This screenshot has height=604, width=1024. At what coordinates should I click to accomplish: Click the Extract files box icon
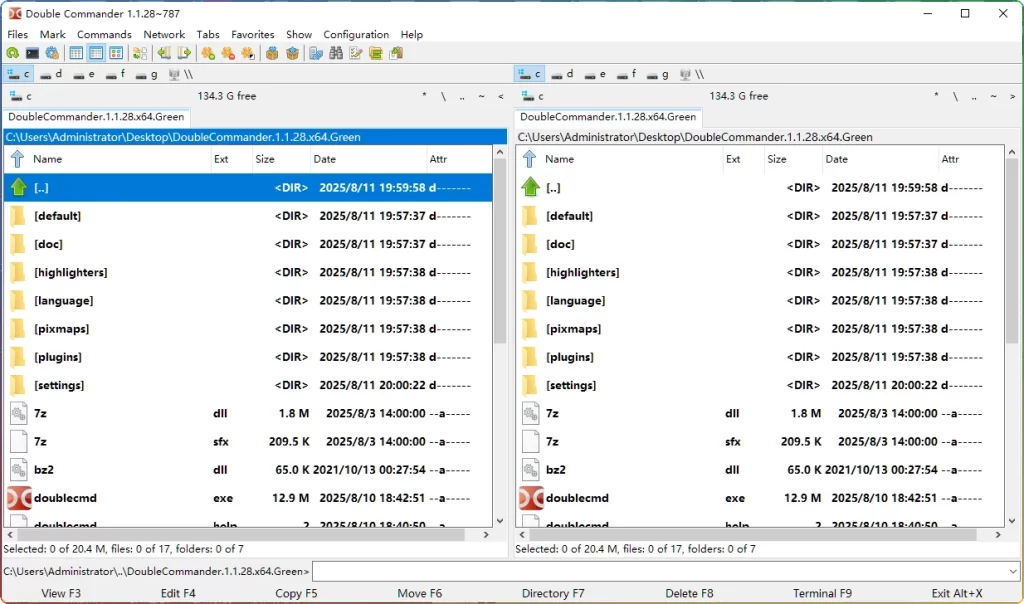click(293, 54)
